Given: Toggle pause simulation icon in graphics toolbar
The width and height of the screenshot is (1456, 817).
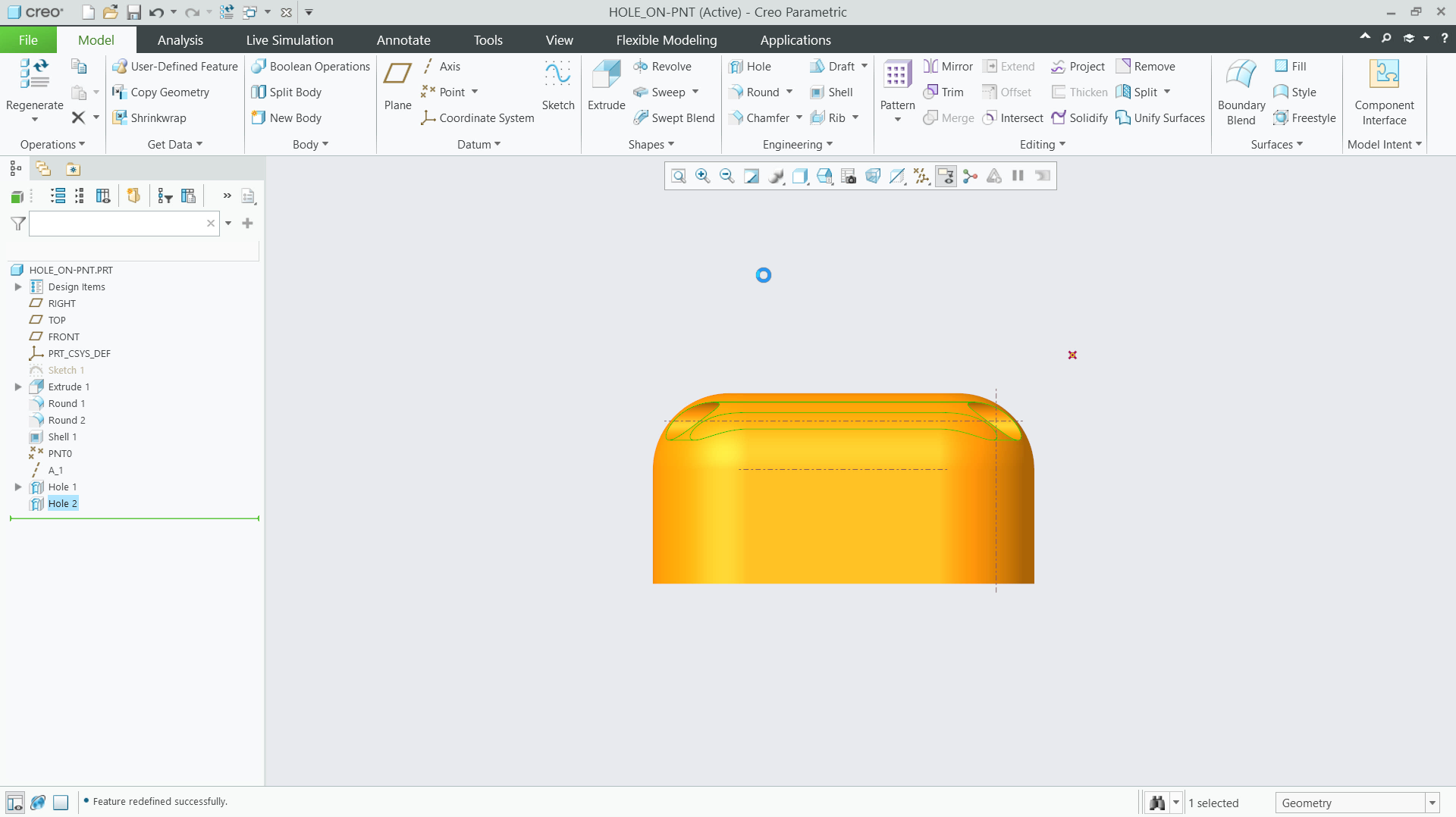Looking at the screenshot, I should [1018, 176].
